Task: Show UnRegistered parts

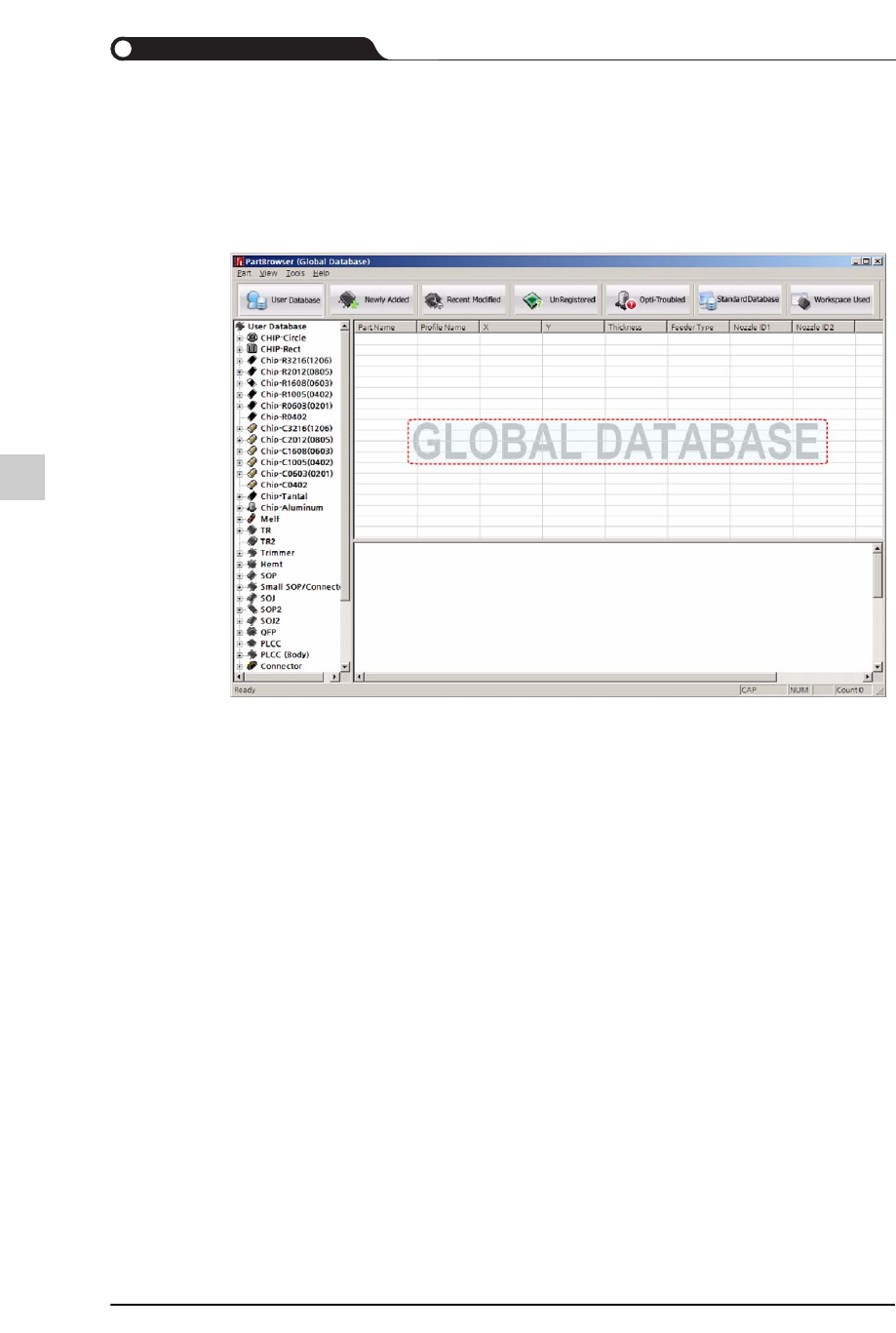Action: [556, 300]
